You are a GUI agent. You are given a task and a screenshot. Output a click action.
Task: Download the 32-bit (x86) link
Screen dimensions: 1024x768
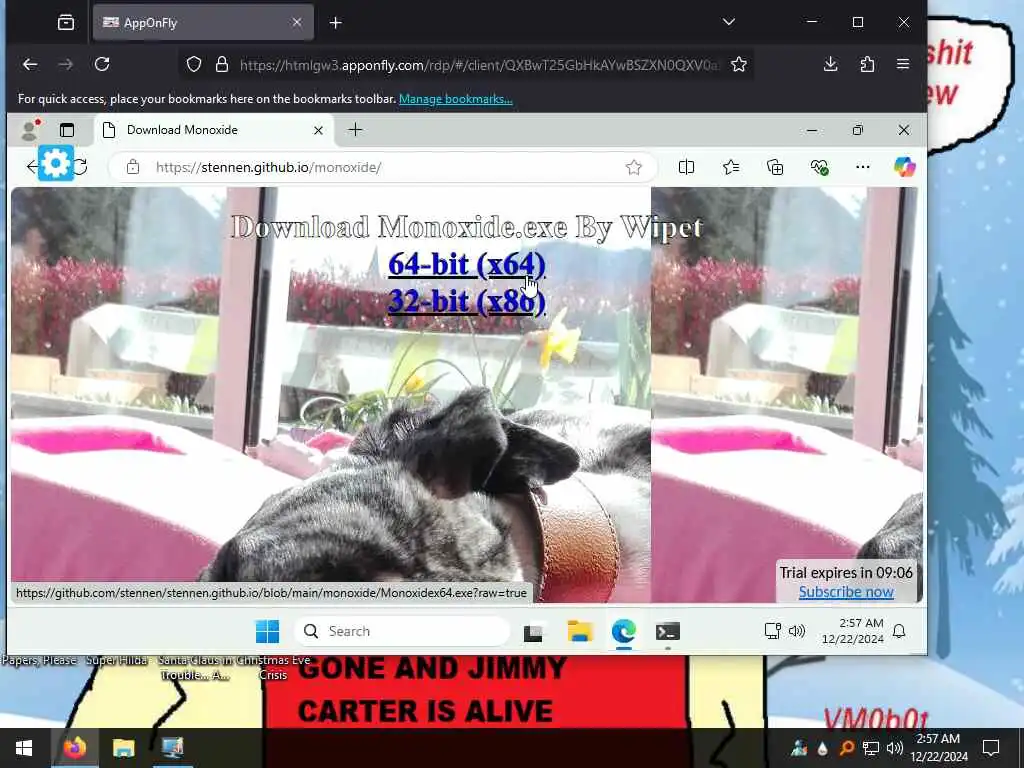click(x=466, y=302)
